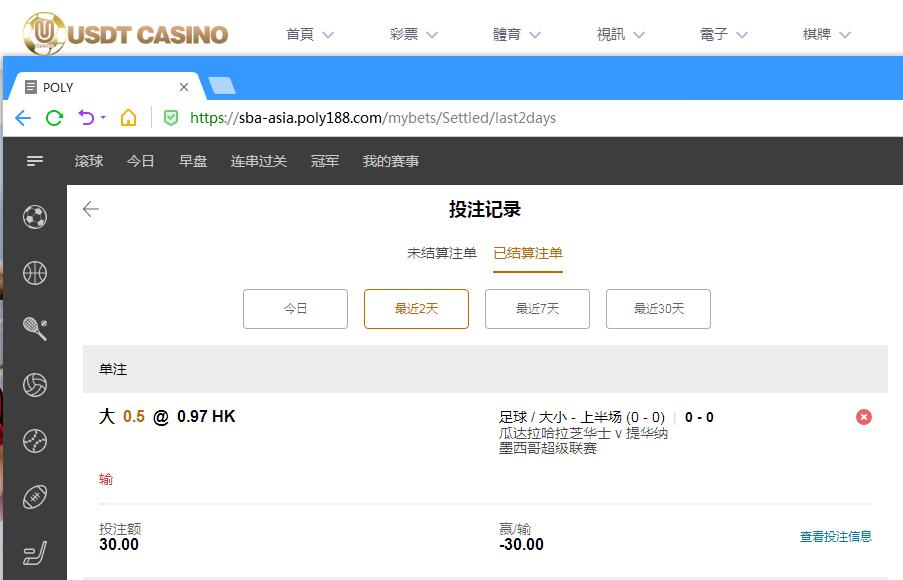The image size is (903, 580).
Task: Click the stake amount 30.00
Action: 119,544
